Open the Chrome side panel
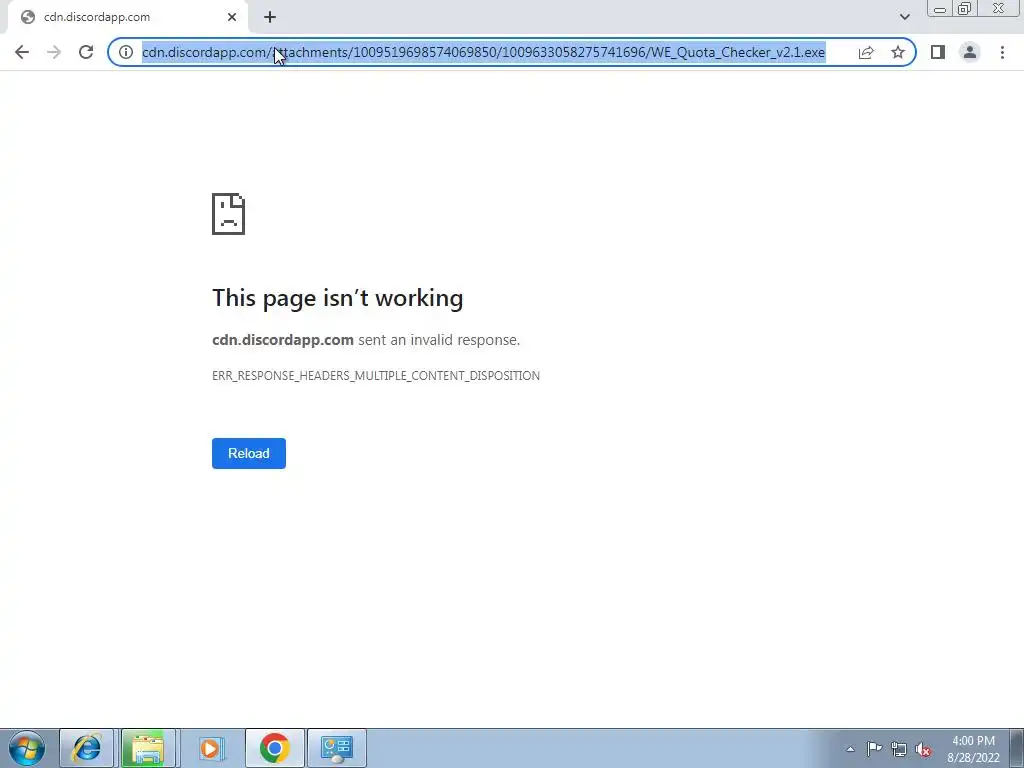1024x768 pixels. [x=938, y=52]
